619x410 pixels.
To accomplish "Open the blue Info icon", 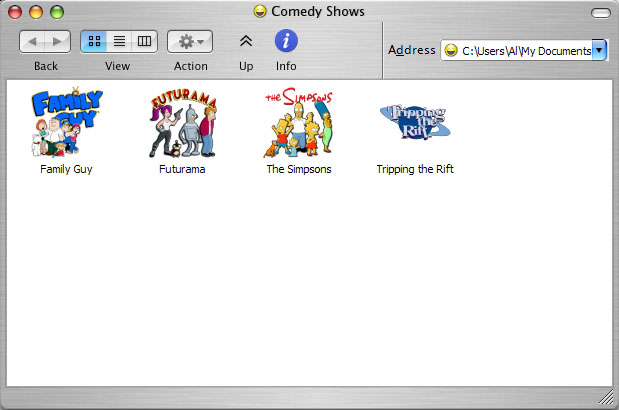I will point(286,41).
